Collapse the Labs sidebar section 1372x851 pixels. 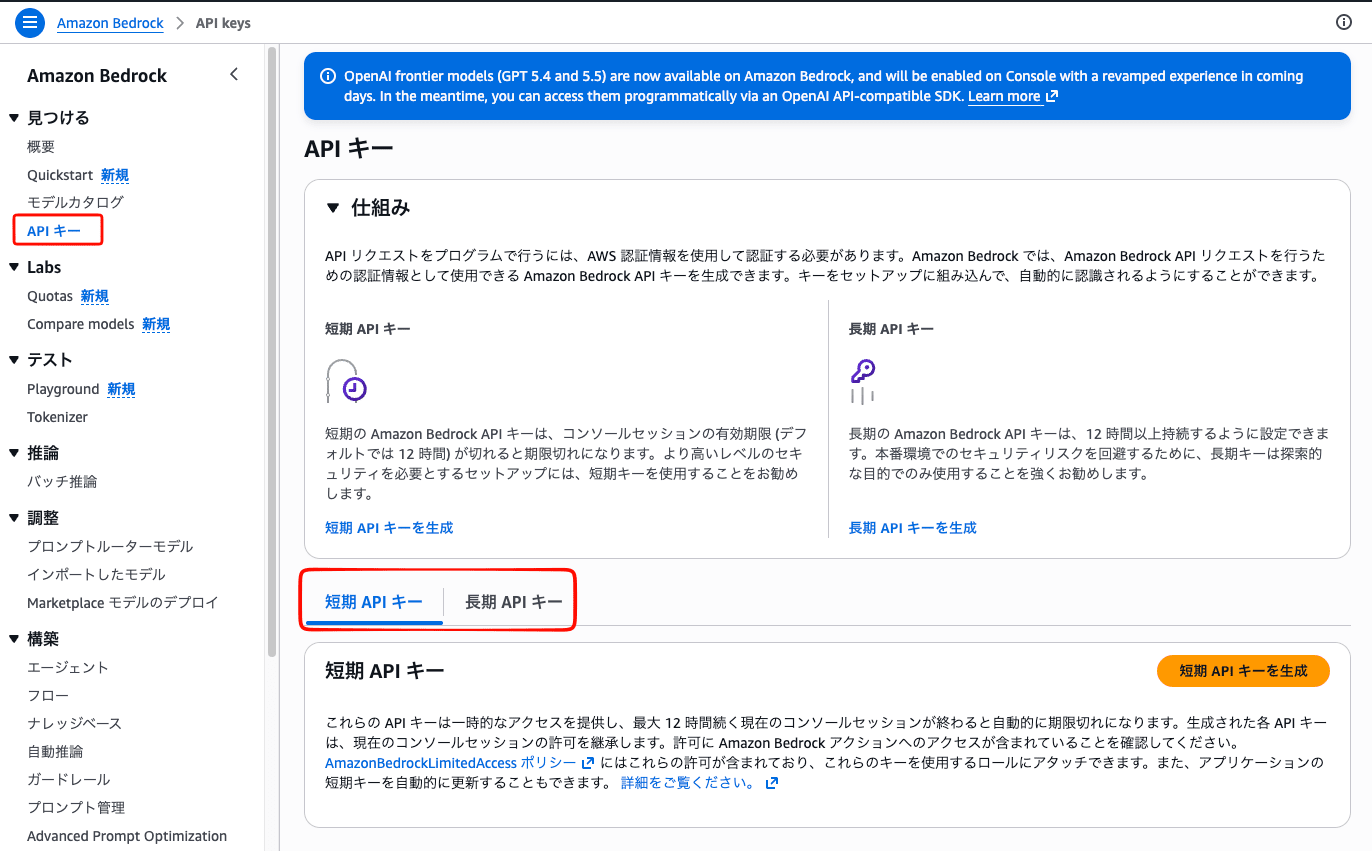coord(14,267)
